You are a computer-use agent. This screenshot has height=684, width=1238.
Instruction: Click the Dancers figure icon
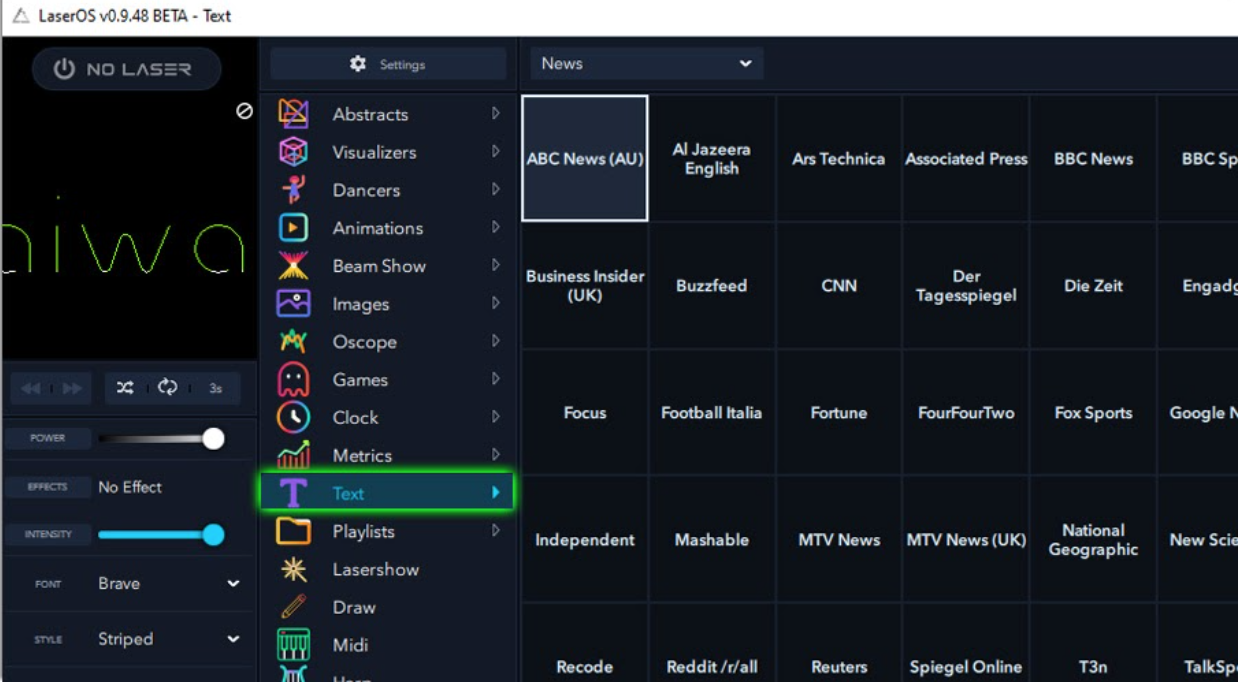[293, 190]
